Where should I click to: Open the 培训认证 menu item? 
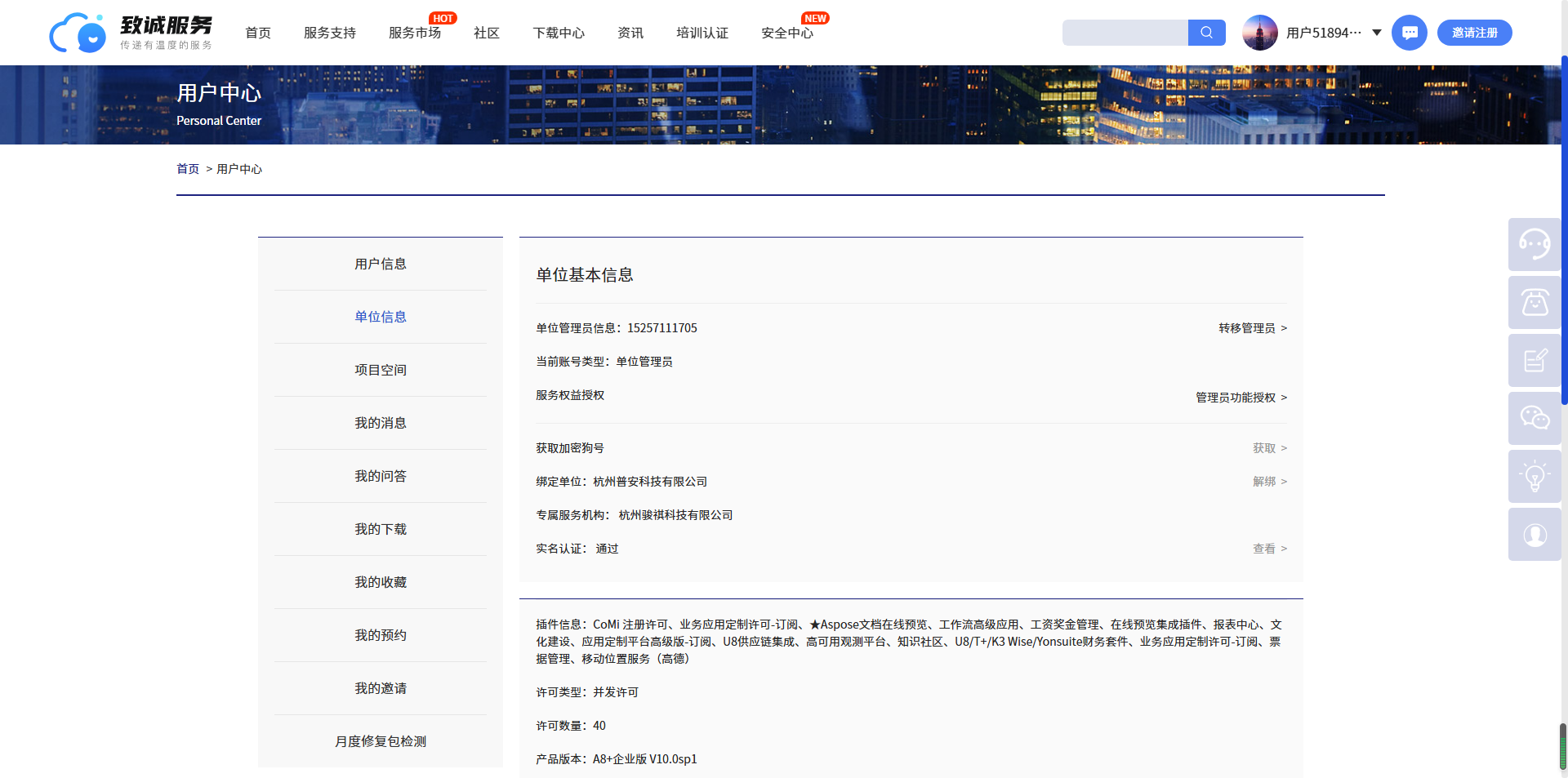pos(702,33)
